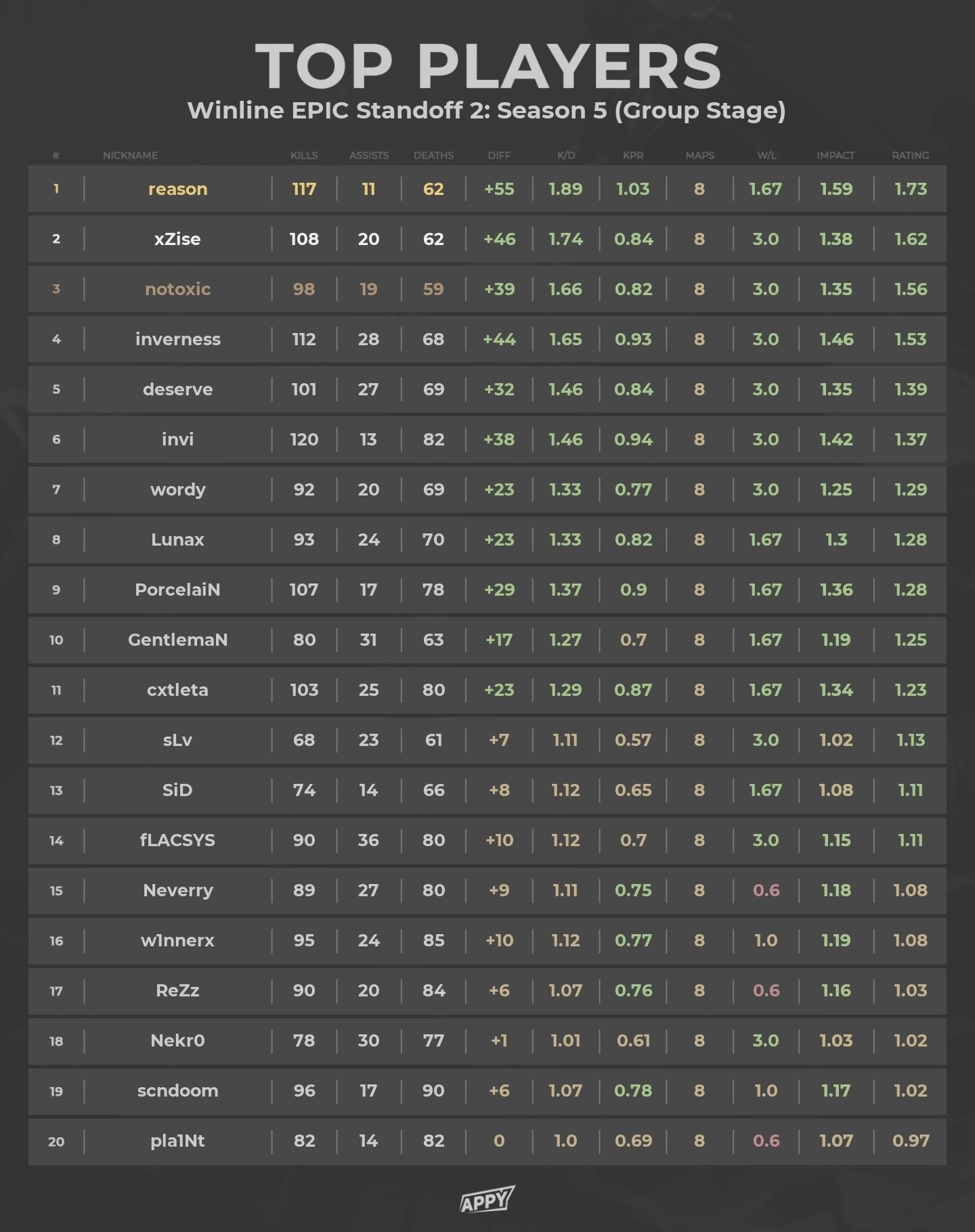Click scndoom's deaths value 90
Image resolution: width=975 pixels, height=1232 pixels.
point(433,1091)
